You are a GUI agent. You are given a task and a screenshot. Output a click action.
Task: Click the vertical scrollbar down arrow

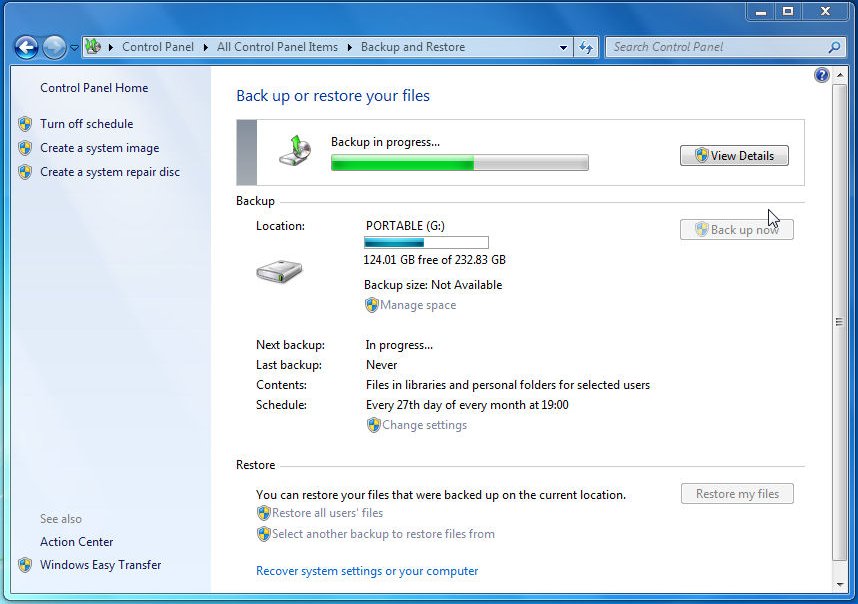(839, 584)
